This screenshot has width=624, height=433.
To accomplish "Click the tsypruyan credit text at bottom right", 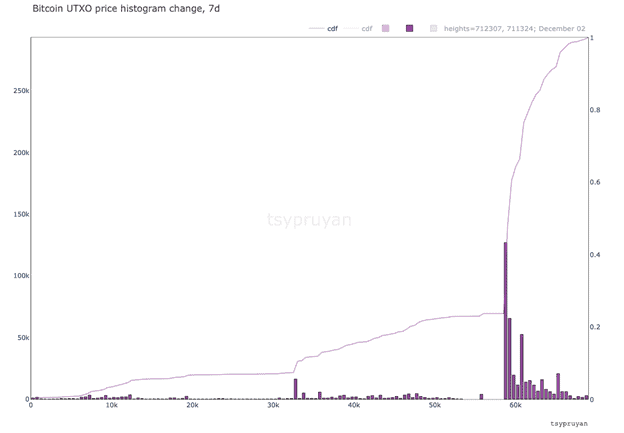I will [569, 423].
